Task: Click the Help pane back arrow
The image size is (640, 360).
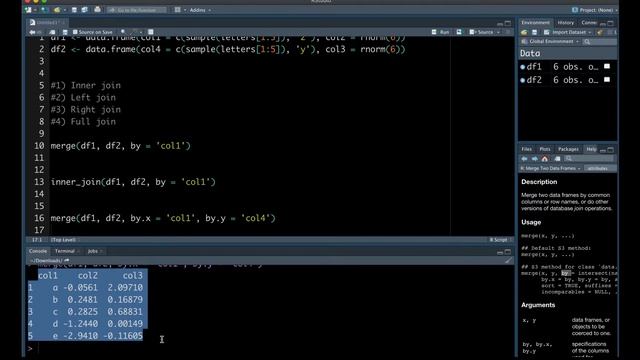Action: (524, 159)
